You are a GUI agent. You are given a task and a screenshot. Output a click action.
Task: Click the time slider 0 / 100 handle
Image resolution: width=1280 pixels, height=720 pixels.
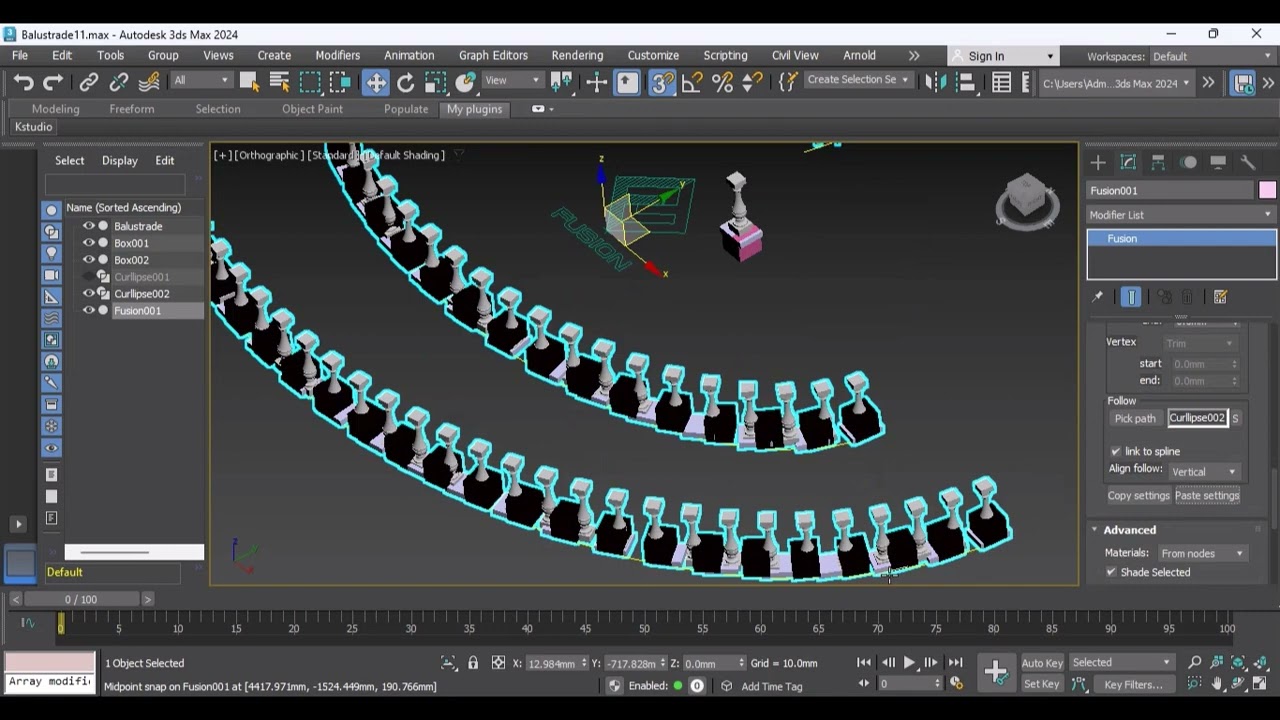81,599
